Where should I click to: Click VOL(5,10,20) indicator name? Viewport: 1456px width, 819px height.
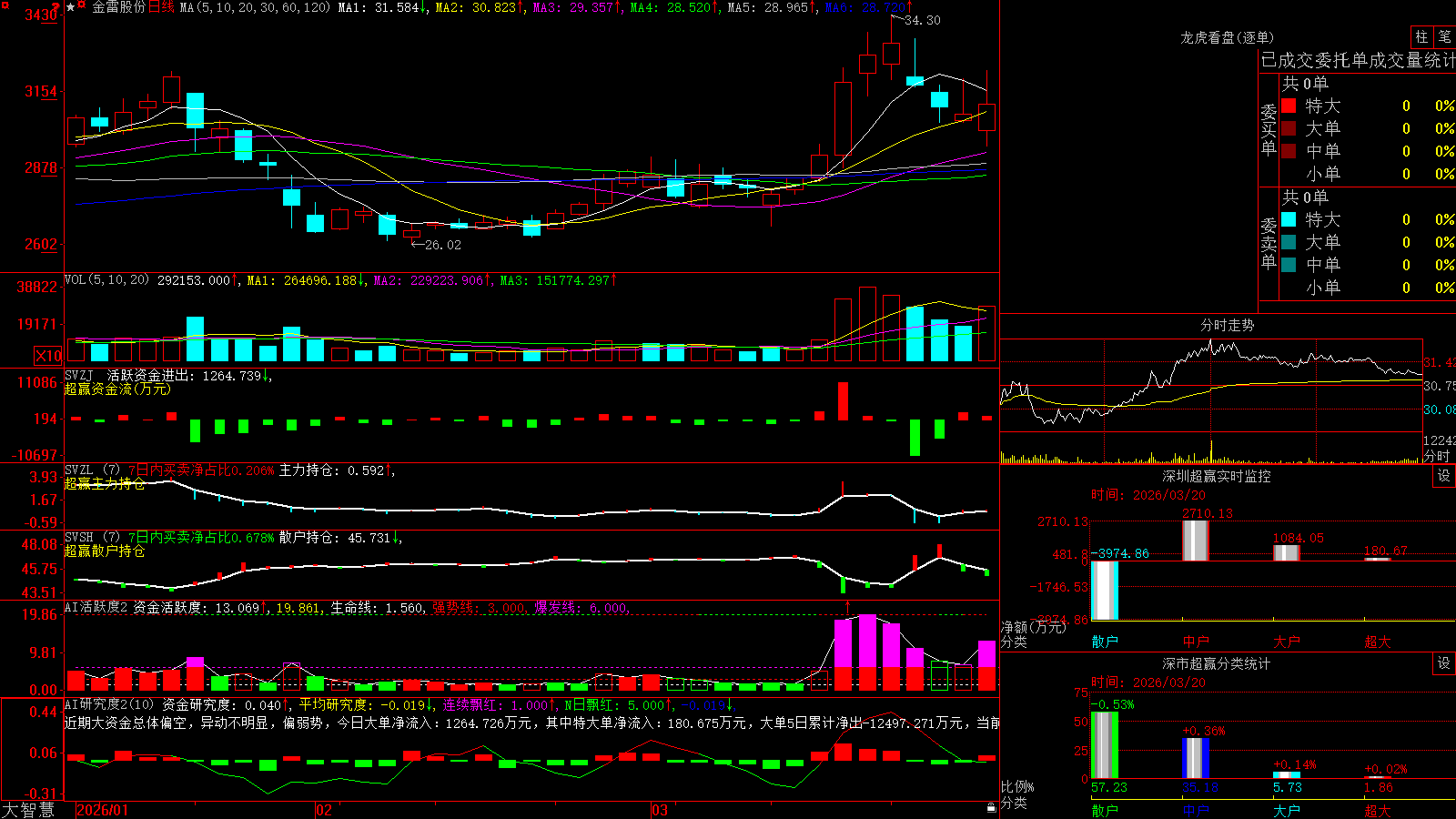pos(106,279)
